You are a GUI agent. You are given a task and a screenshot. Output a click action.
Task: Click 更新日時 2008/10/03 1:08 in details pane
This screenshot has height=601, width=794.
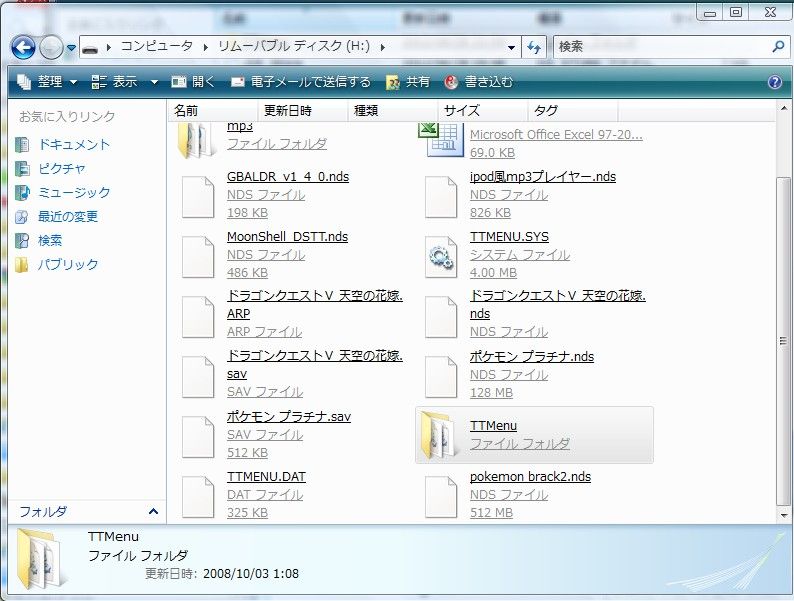point(222,574)
